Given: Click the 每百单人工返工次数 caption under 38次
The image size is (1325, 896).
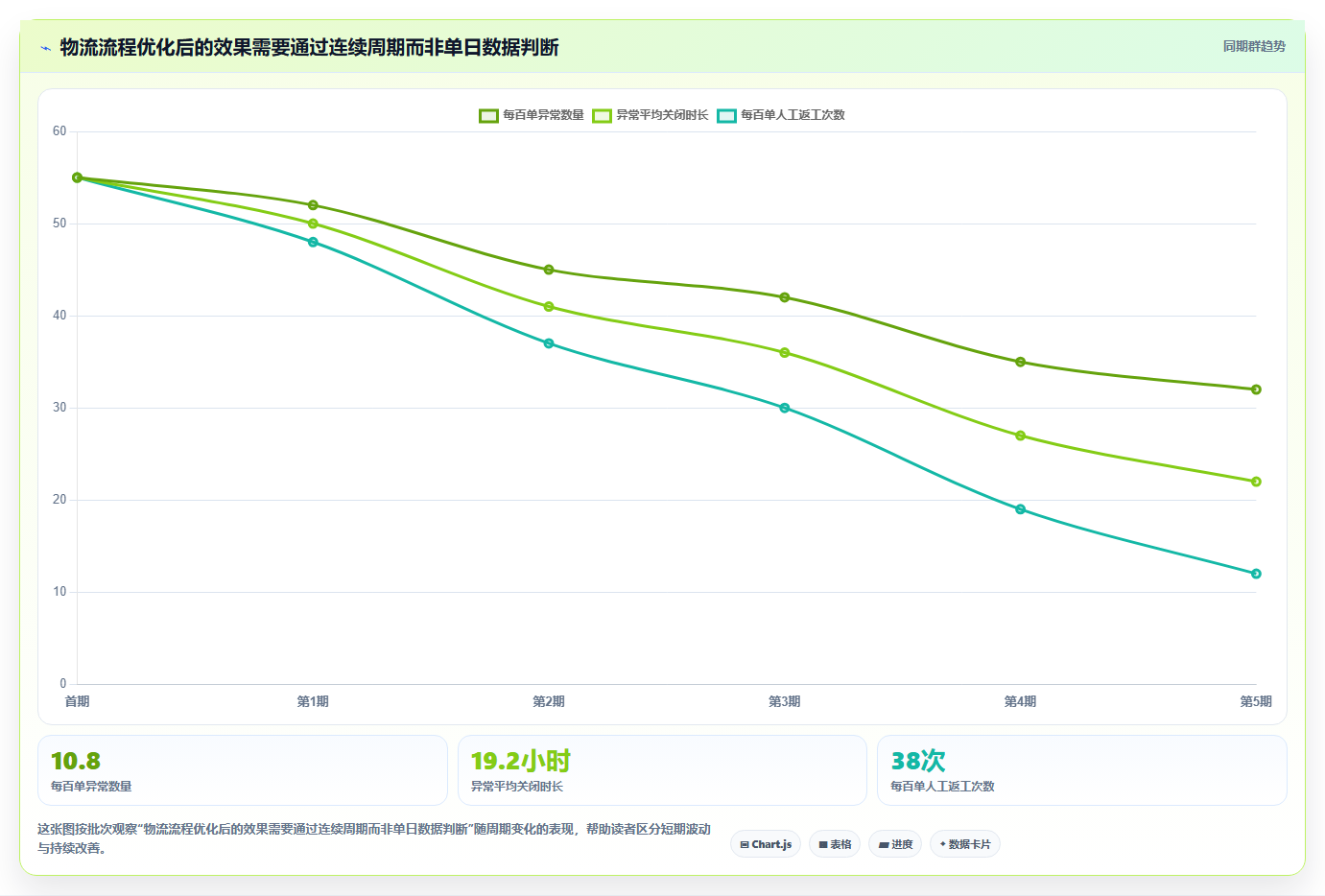Looking at the screenshot, I should coord(942,787).
